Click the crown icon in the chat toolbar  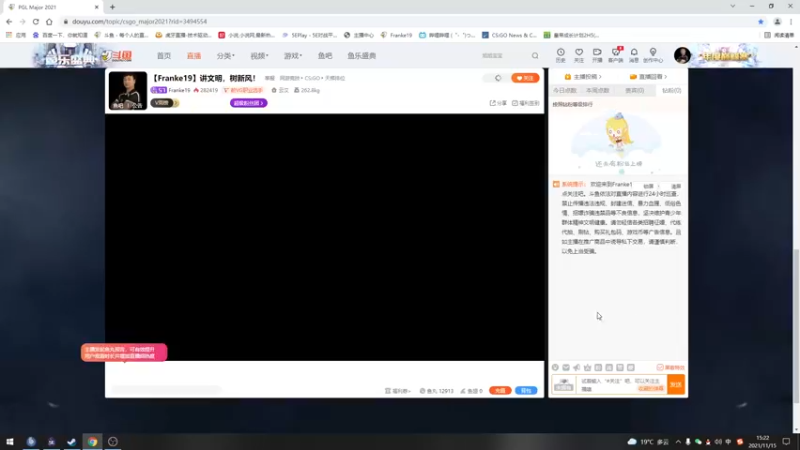tap(587, 367)
